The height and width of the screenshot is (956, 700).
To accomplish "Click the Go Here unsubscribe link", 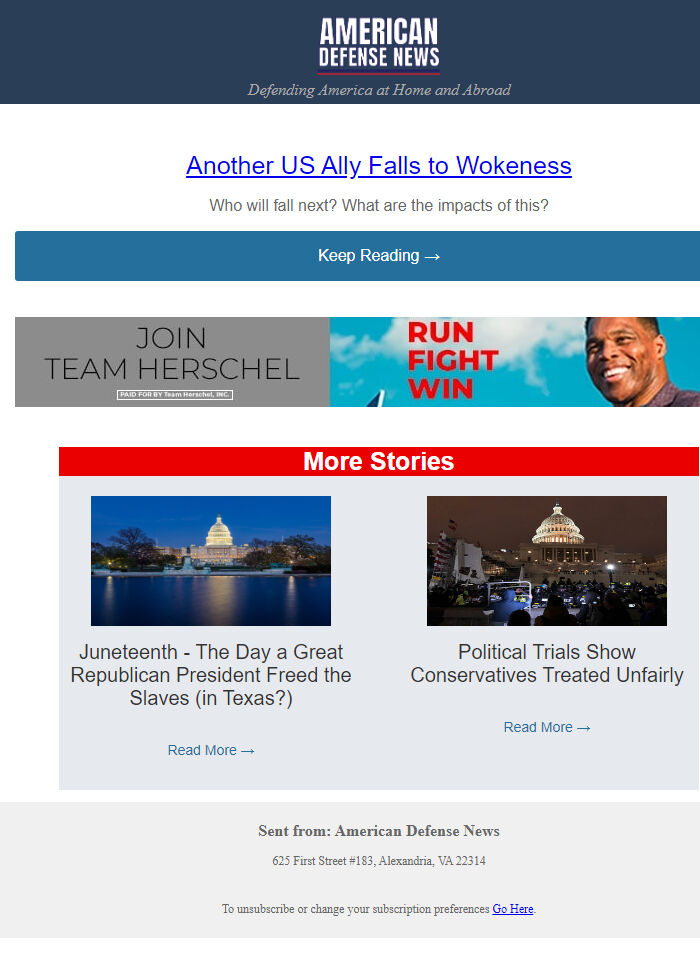I will click(513, 909).
